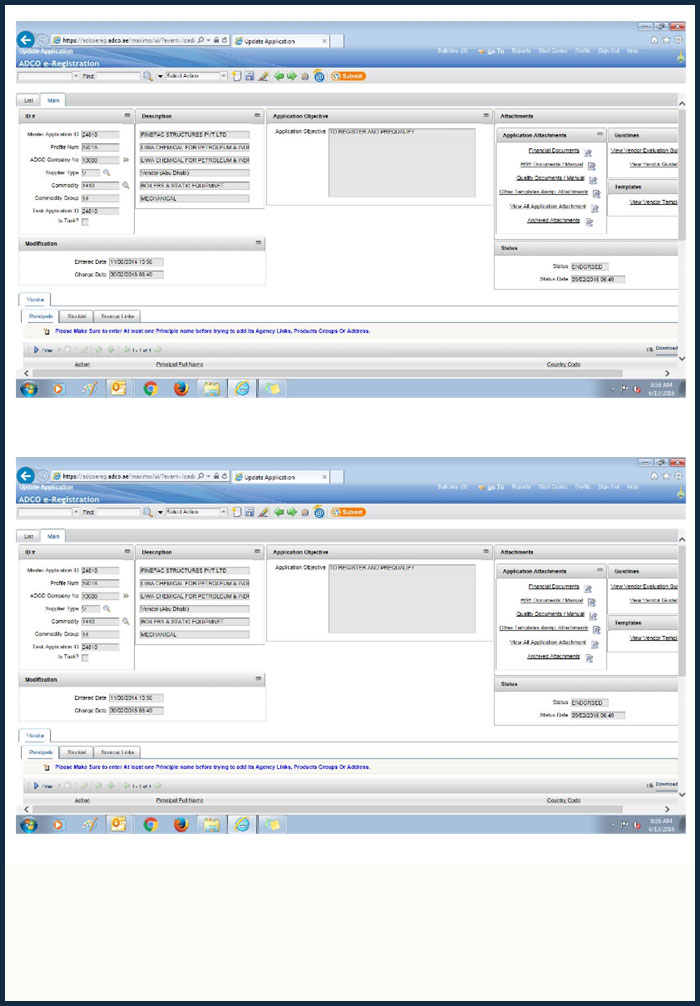
Task: Open Blacklist tab in the lower window
Action: tap(75, 751)
